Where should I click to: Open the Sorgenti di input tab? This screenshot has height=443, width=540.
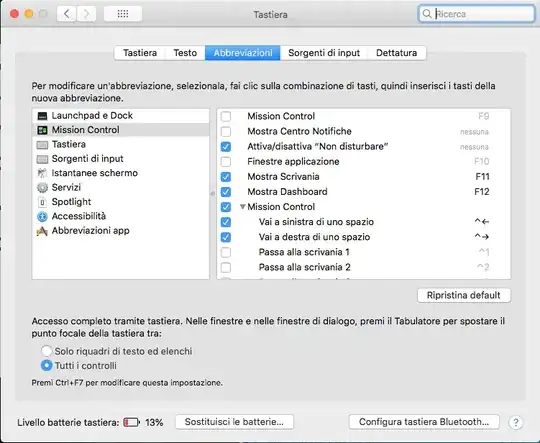324,53
